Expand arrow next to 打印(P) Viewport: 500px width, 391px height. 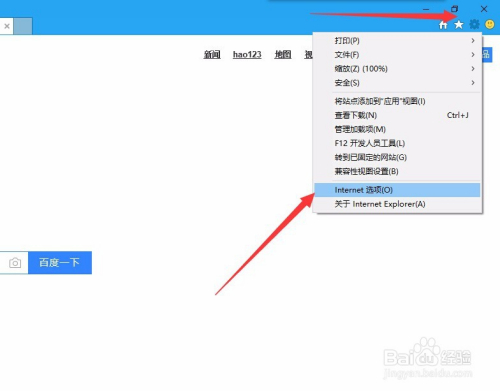pyautogui.click(x=473, y=41)
